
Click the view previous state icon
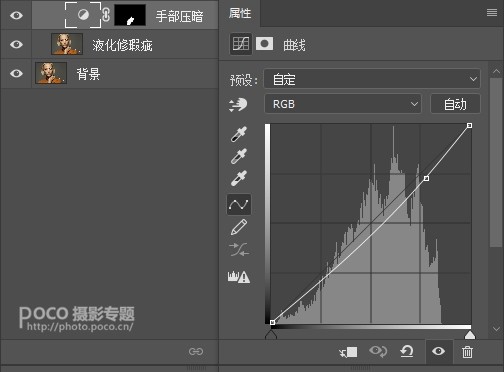coord(378,351)
